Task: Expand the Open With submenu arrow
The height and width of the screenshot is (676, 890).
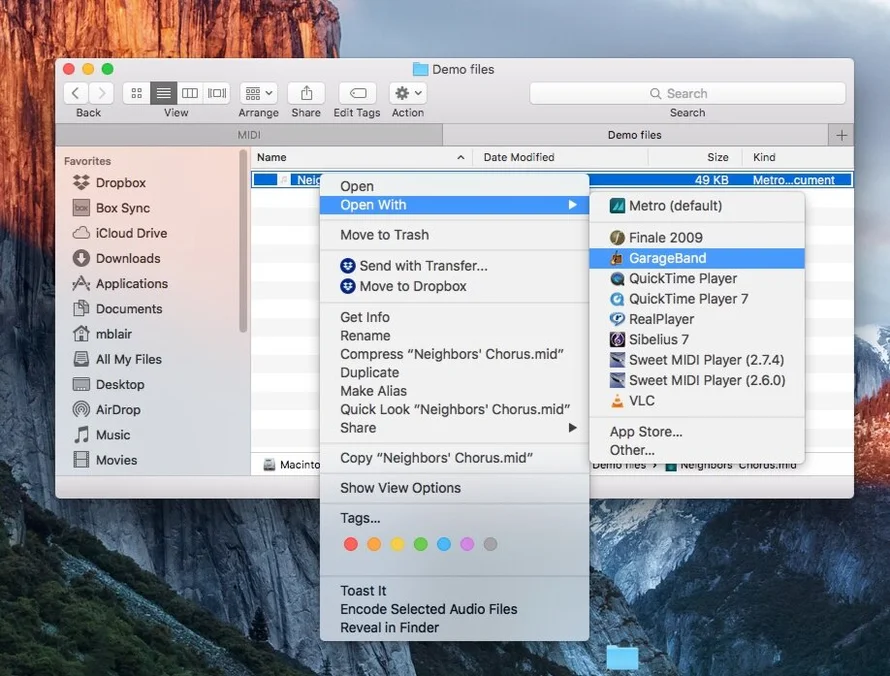Action: [573, 204]
